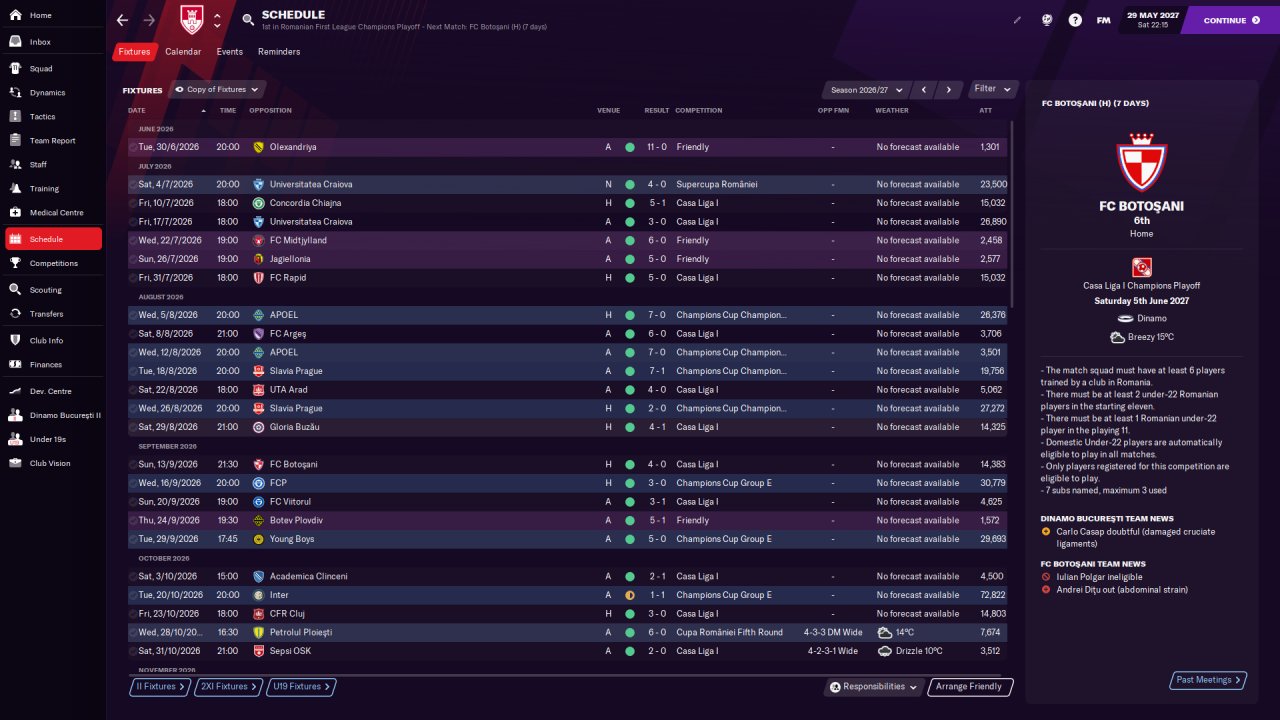
Task: Switch to the Calendar tab
Action: coord(183,52)
